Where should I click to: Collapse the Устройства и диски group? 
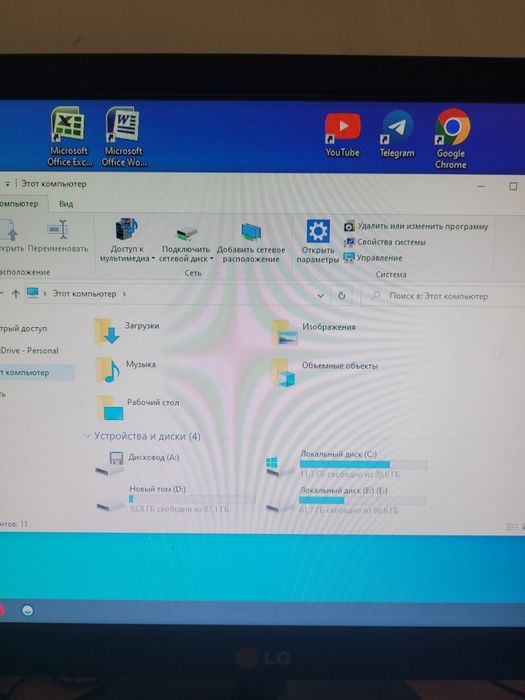[88, 436]
